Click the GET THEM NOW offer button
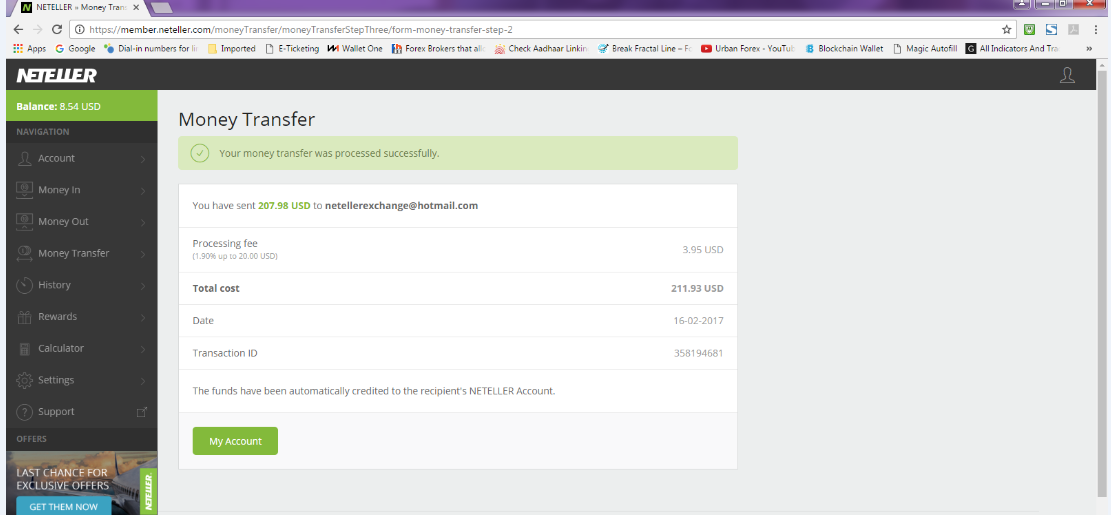 click(64, 506)
